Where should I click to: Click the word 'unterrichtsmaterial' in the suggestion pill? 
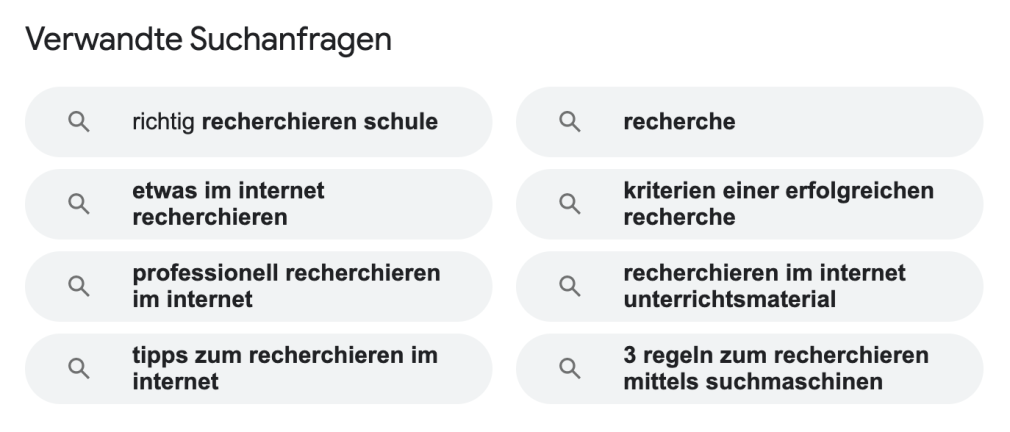pos(729,299)
